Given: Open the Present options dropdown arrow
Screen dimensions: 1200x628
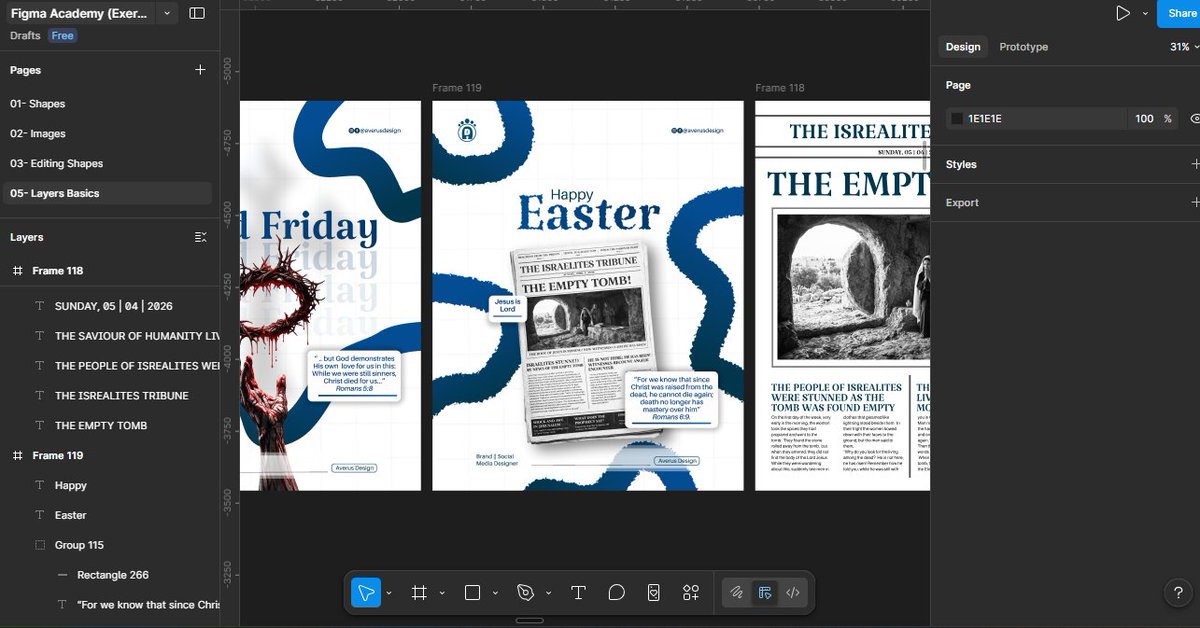Looking at the screenshot, I should click(1144, 14).
